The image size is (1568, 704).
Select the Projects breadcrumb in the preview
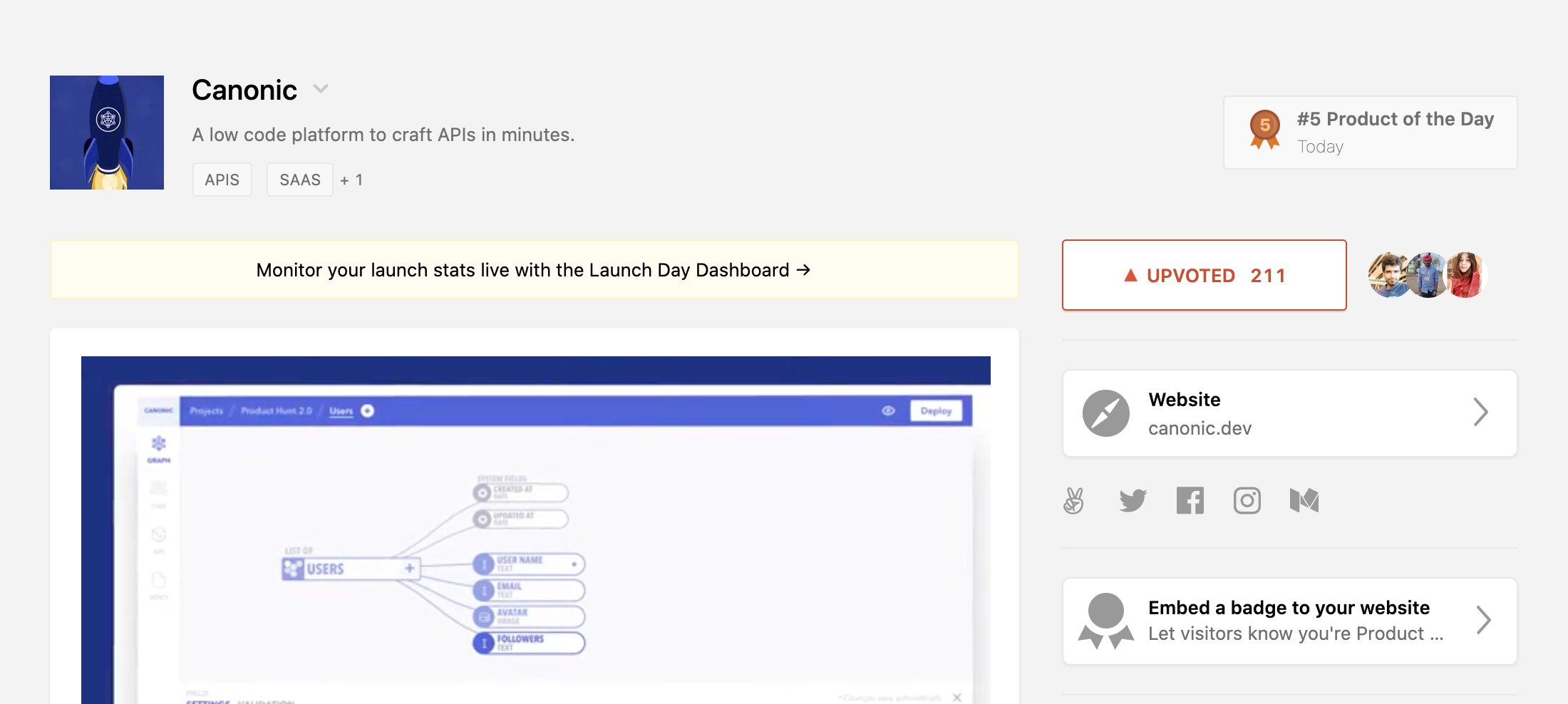click(x=206, y=411)
